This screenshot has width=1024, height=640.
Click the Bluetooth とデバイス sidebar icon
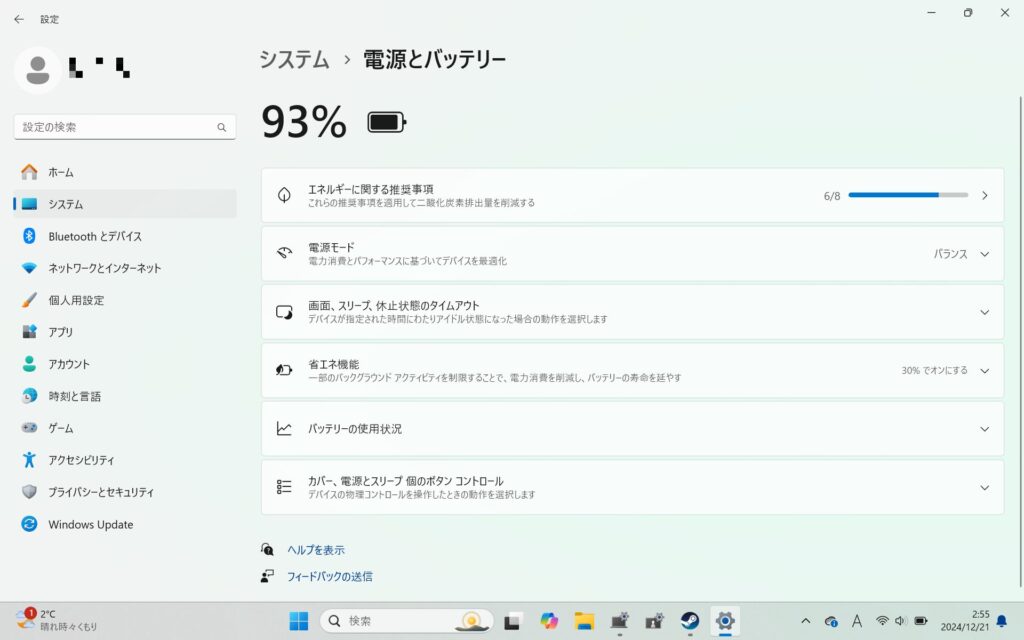pos(29,236)
